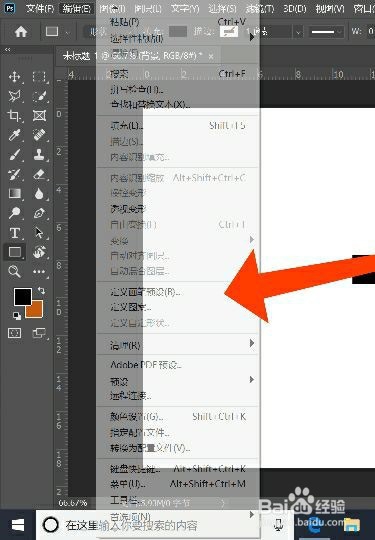Image resolution: width=375 pixels, height=540 pixels.
Task: Select the Clone Stamp tool
Action: (x=39, y=154)
